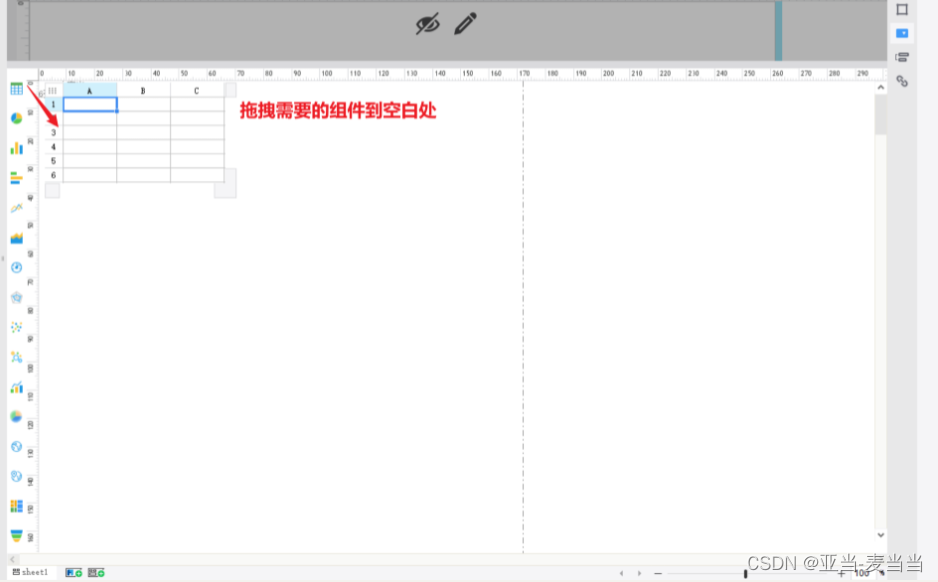Select the horizontal bar chart component icon
This screenshot has width=938, height=582.
click(16, 178)
